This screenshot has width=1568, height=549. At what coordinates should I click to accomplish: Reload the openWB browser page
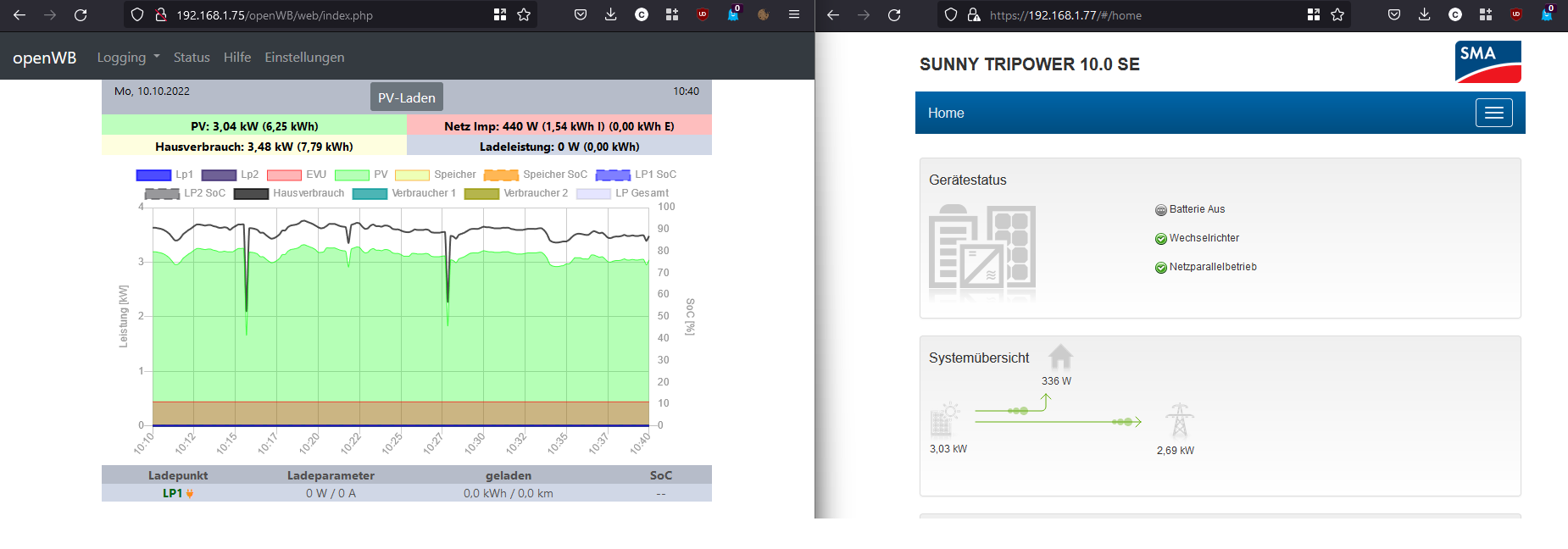click(x=81, y=15)
